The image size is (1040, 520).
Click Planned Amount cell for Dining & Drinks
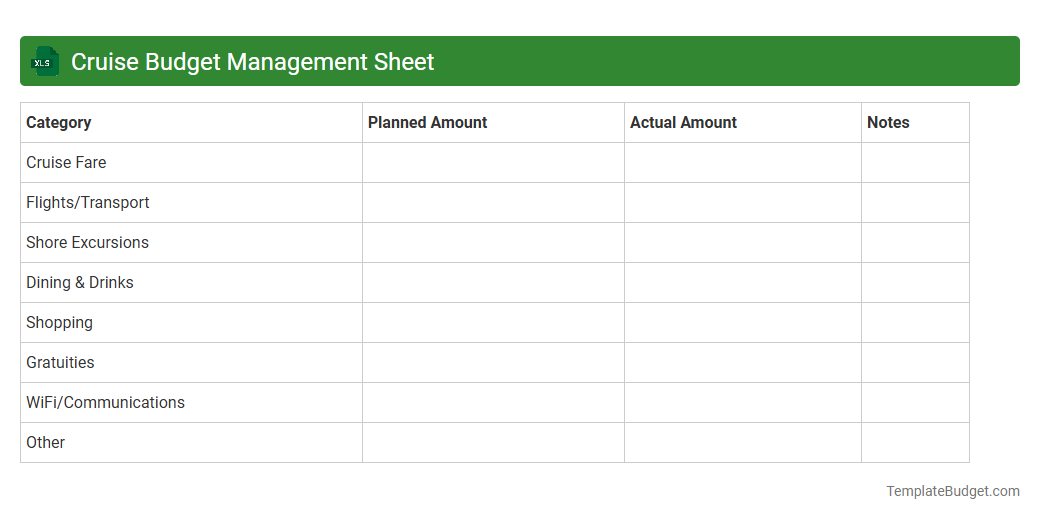(x=493, y=283)
